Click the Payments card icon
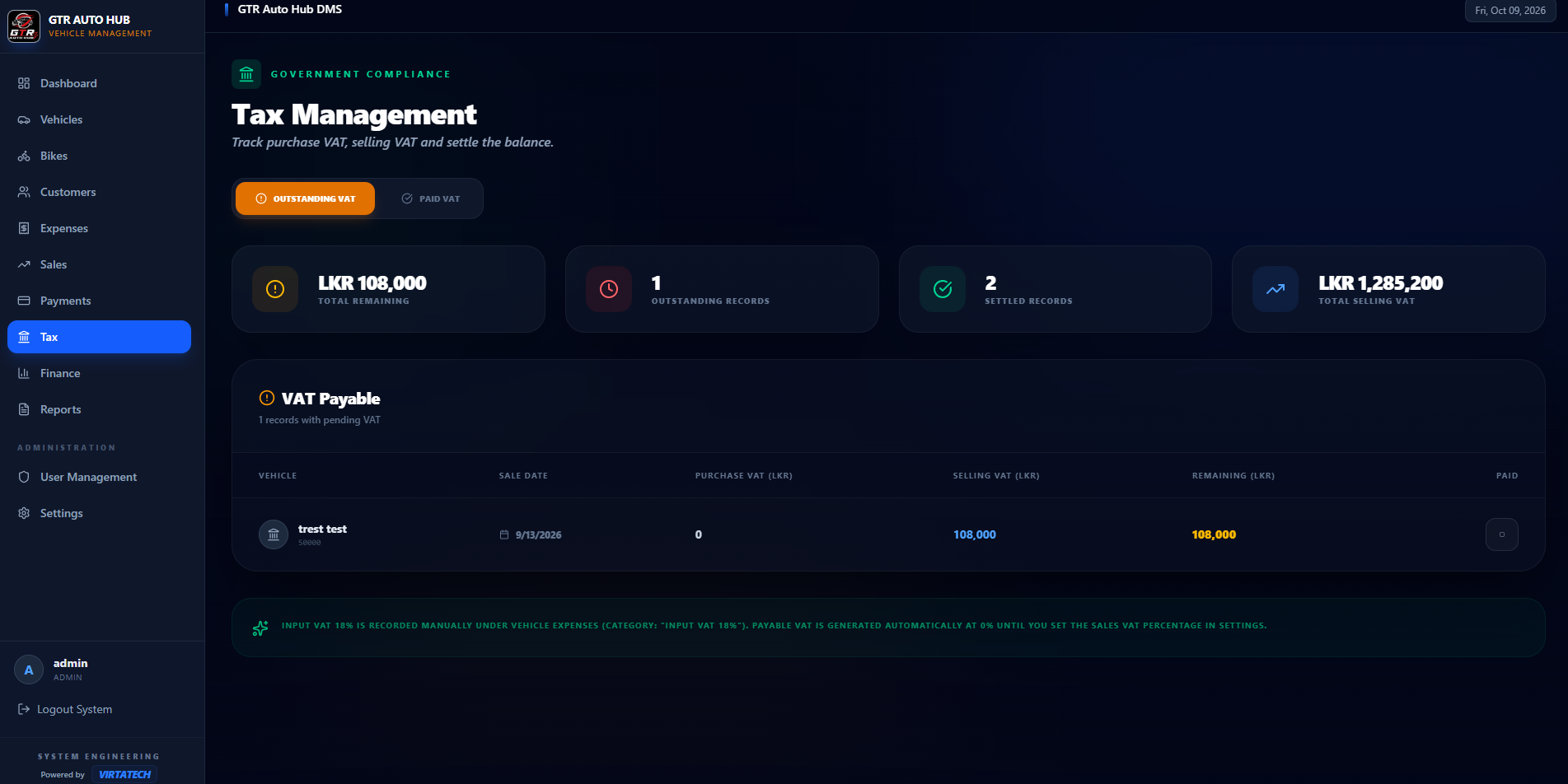Viewport: 1568px width, 784px height. pos(24,301)
